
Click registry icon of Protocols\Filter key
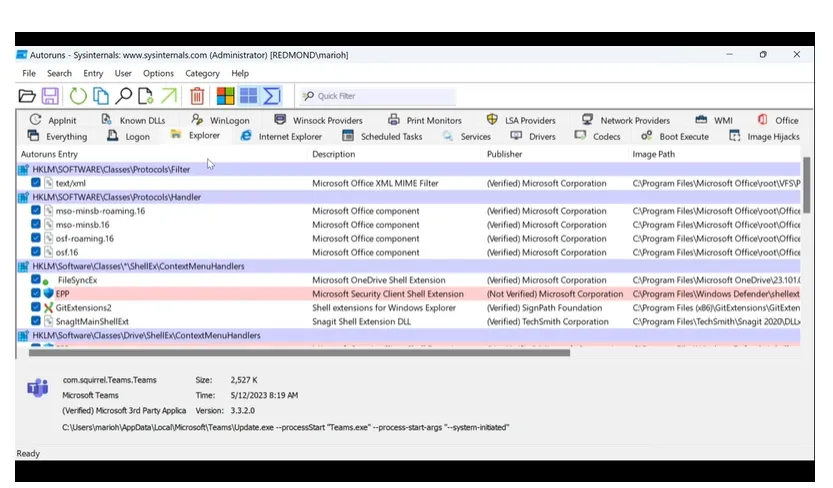pyautogui.click(x=23, y=169)
